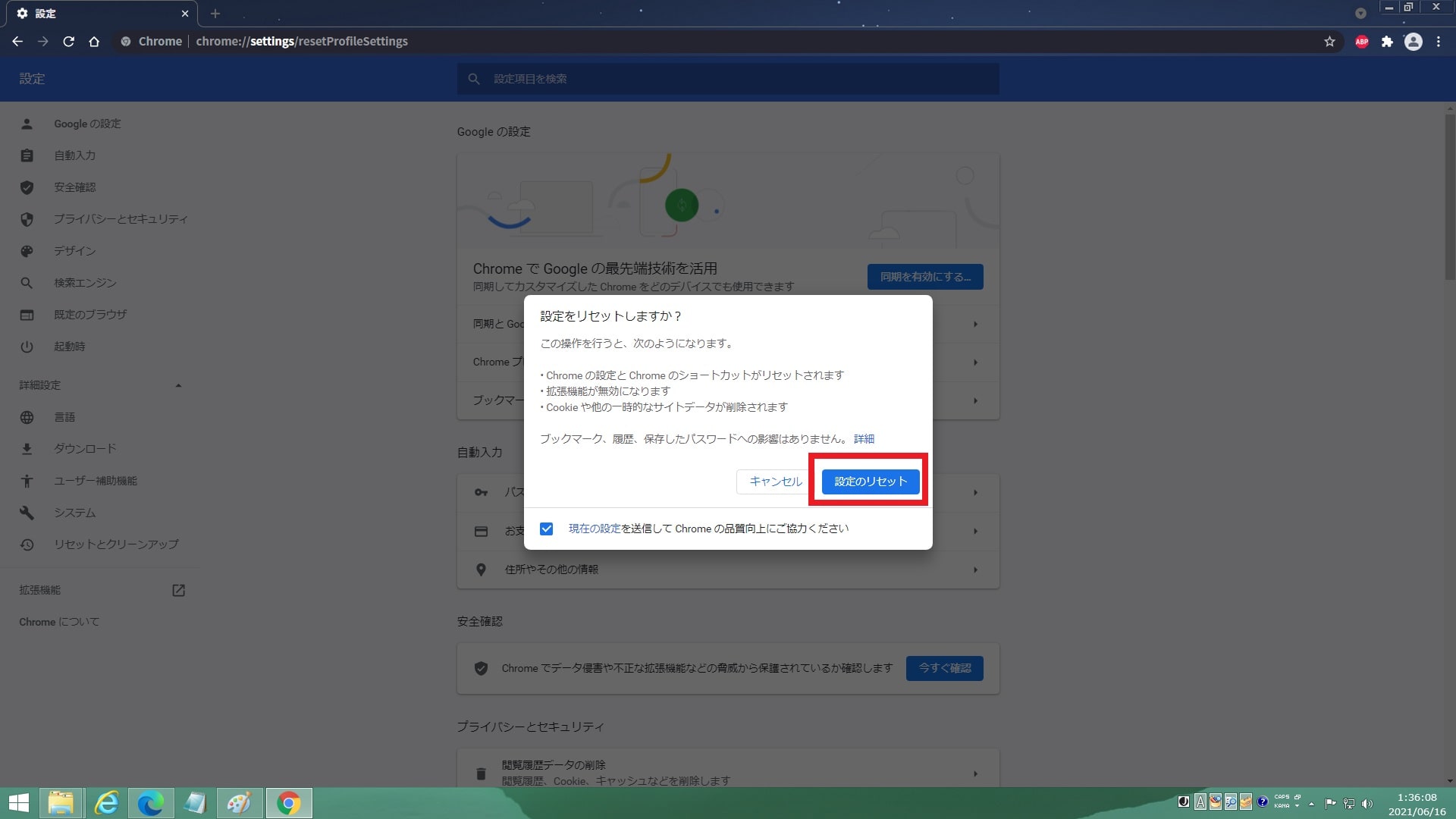Viewport: 1456px width, 819px height.
Task: Open the Paint app on the taskbar
Action: [239, 803]
